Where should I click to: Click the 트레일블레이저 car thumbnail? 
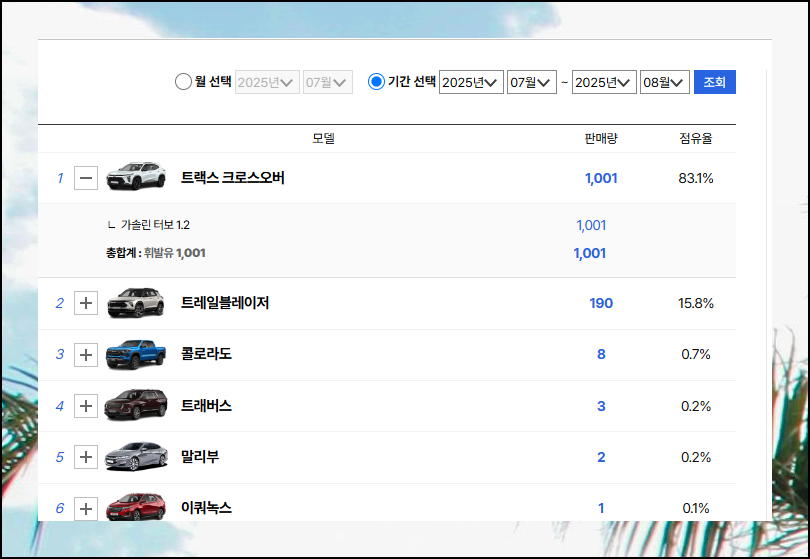[136, 302]
